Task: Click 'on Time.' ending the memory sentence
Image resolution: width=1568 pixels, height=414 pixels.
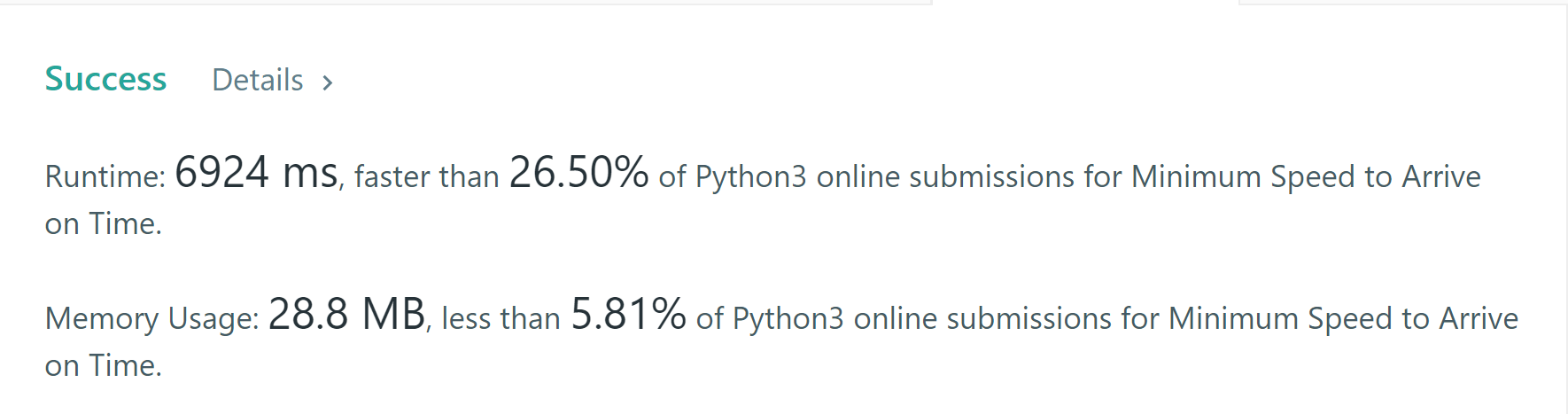Action: [104, 366]
